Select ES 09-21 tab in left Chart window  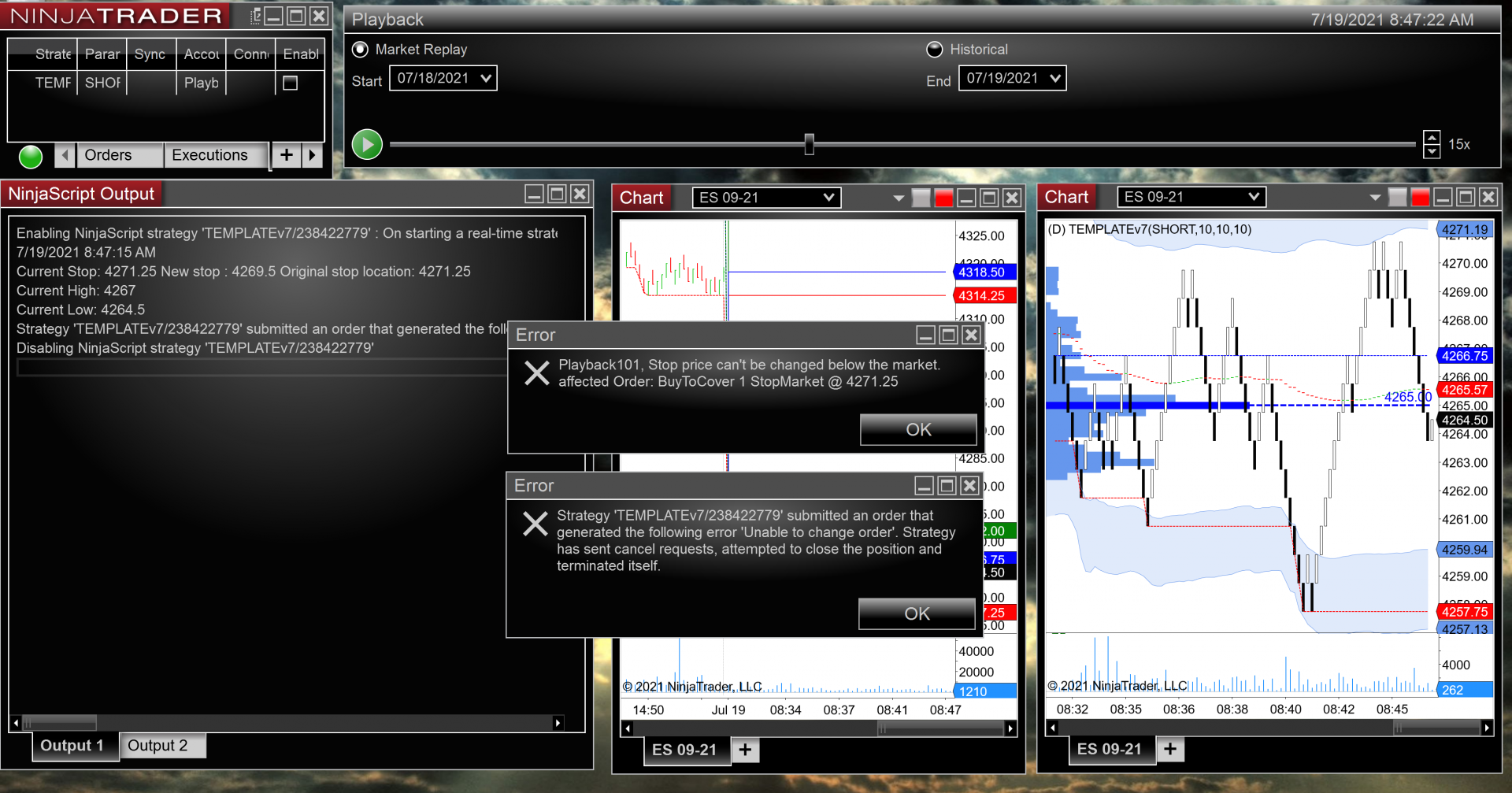click(x=686, y=750)
